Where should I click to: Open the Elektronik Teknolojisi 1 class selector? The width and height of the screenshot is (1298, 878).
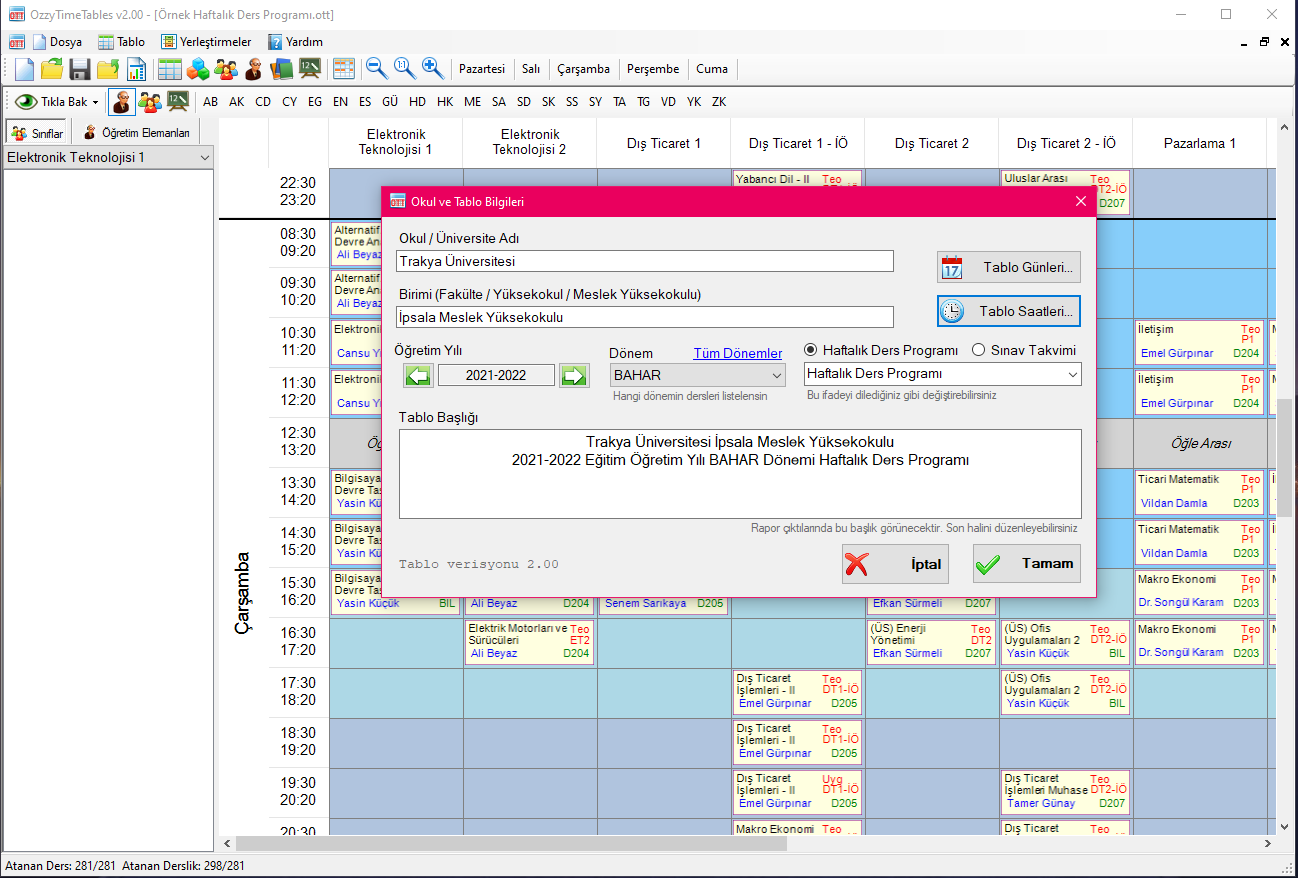(107, 155)
